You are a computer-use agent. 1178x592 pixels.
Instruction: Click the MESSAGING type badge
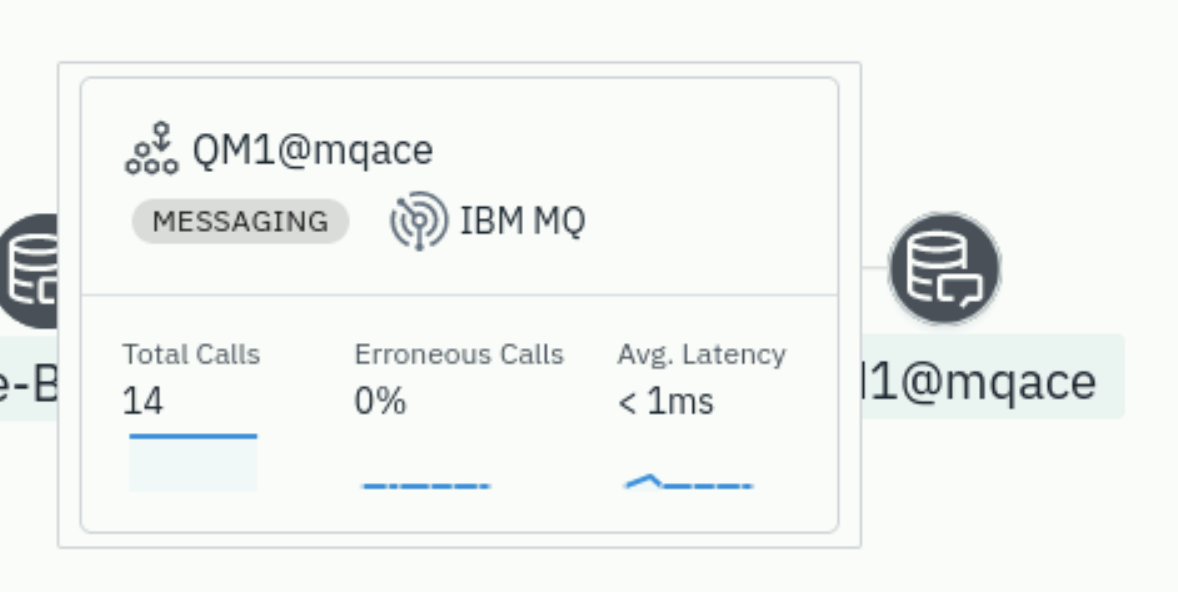click(240, 221)
